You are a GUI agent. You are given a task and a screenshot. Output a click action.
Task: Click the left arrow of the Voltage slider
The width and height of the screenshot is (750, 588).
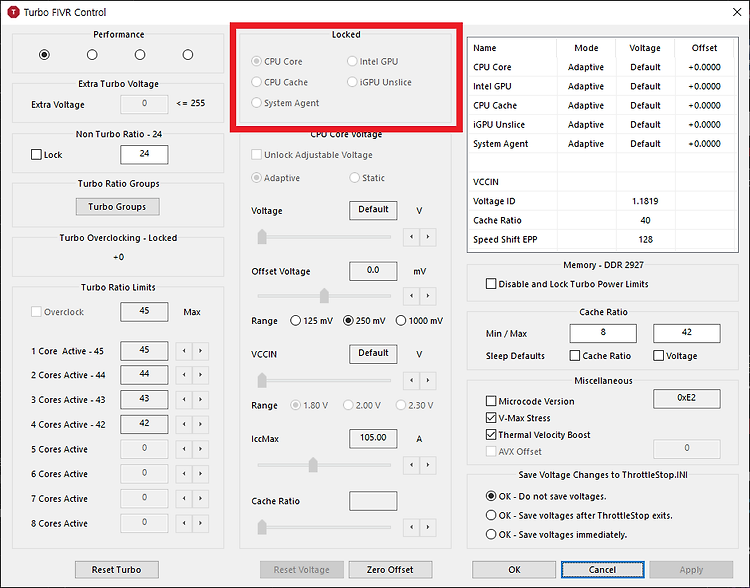tap(411, 237)
